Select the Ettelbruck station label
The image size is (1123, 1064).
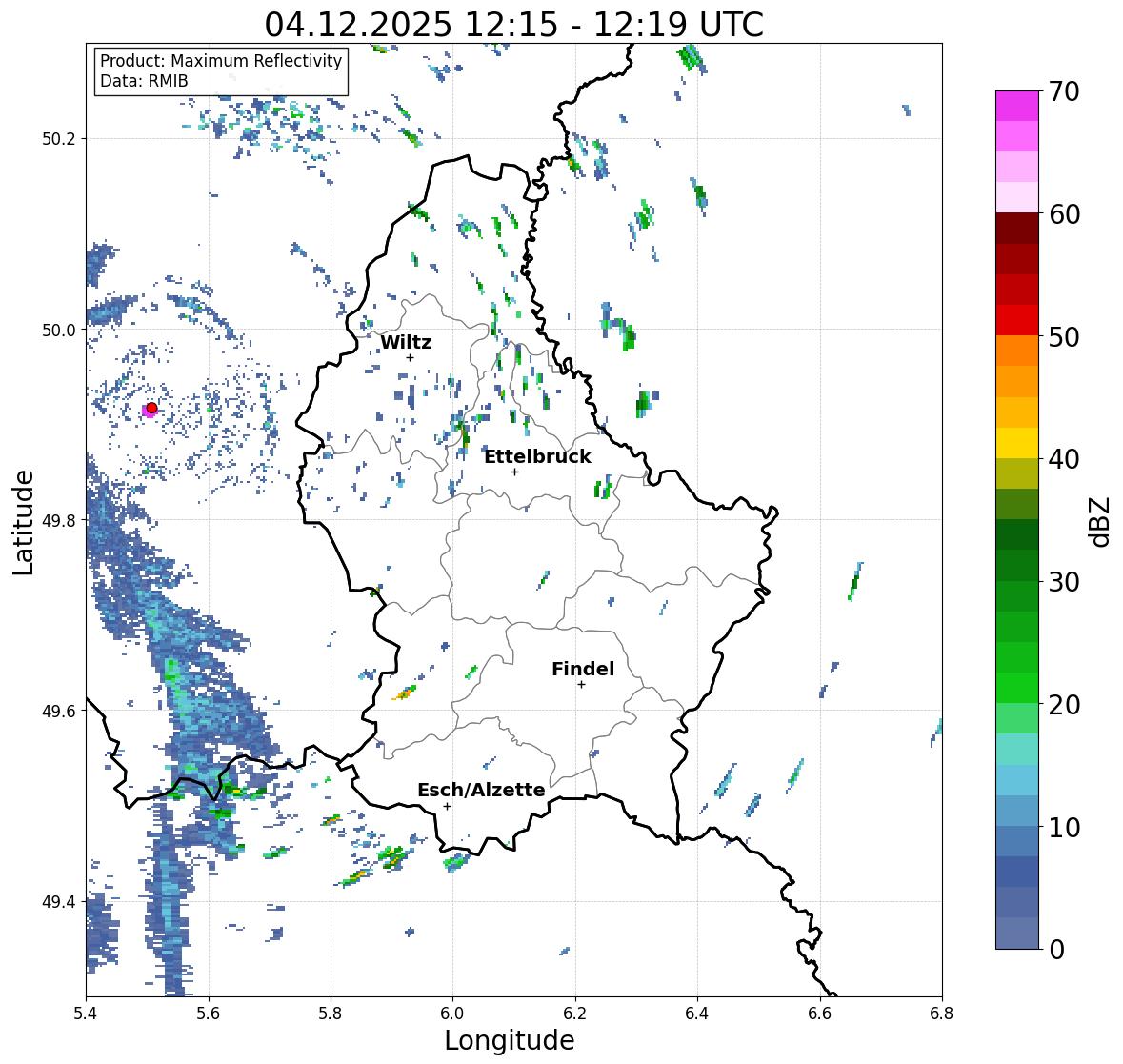[537, 456]
